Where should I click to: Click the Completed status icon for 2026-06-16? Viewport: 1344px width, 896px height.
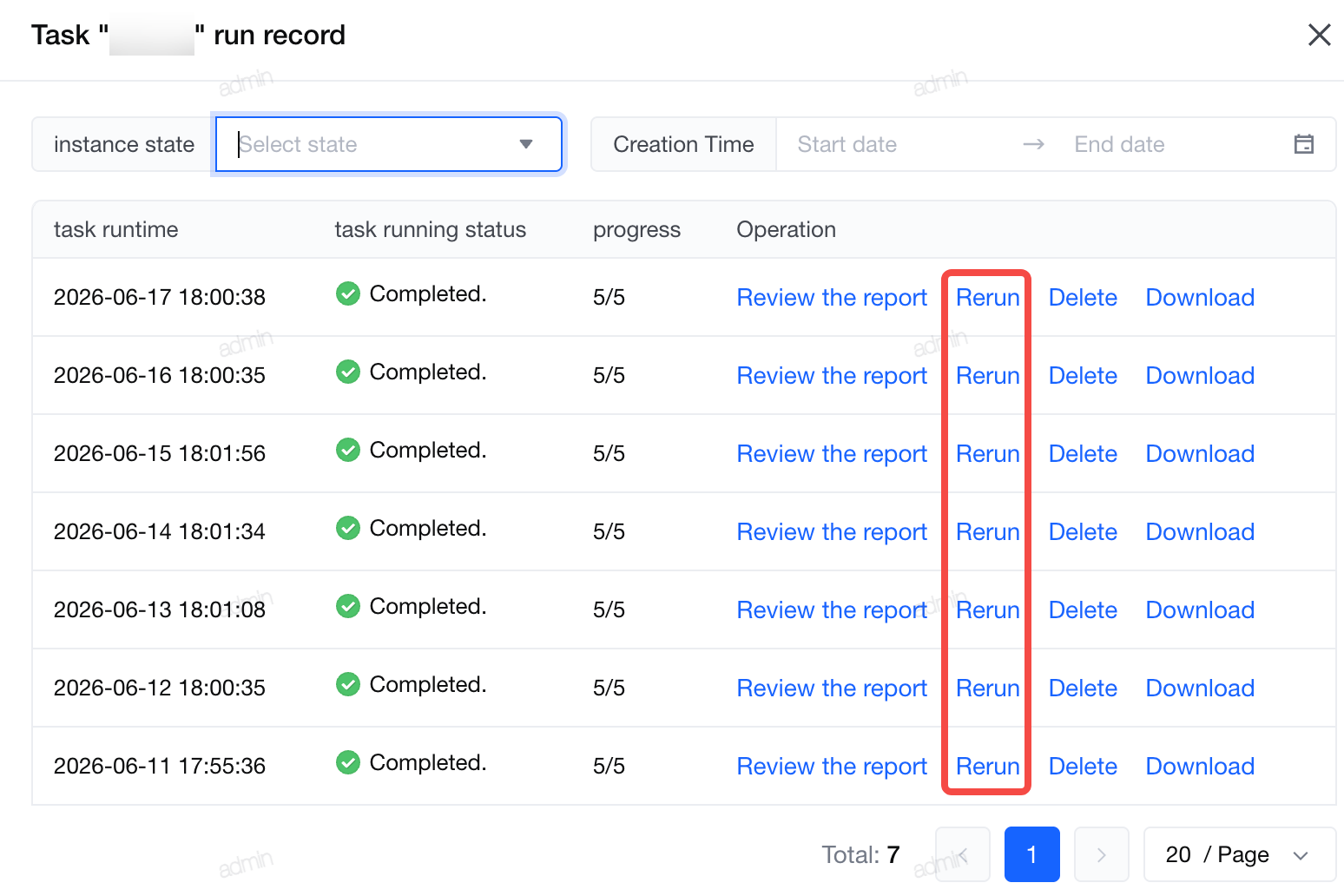point(348,372)
